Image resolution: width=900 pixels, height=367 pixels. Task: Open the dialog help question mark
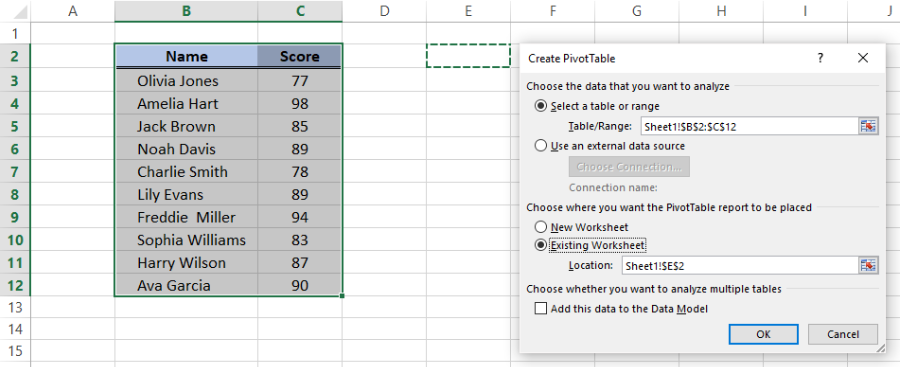(820, 57)
